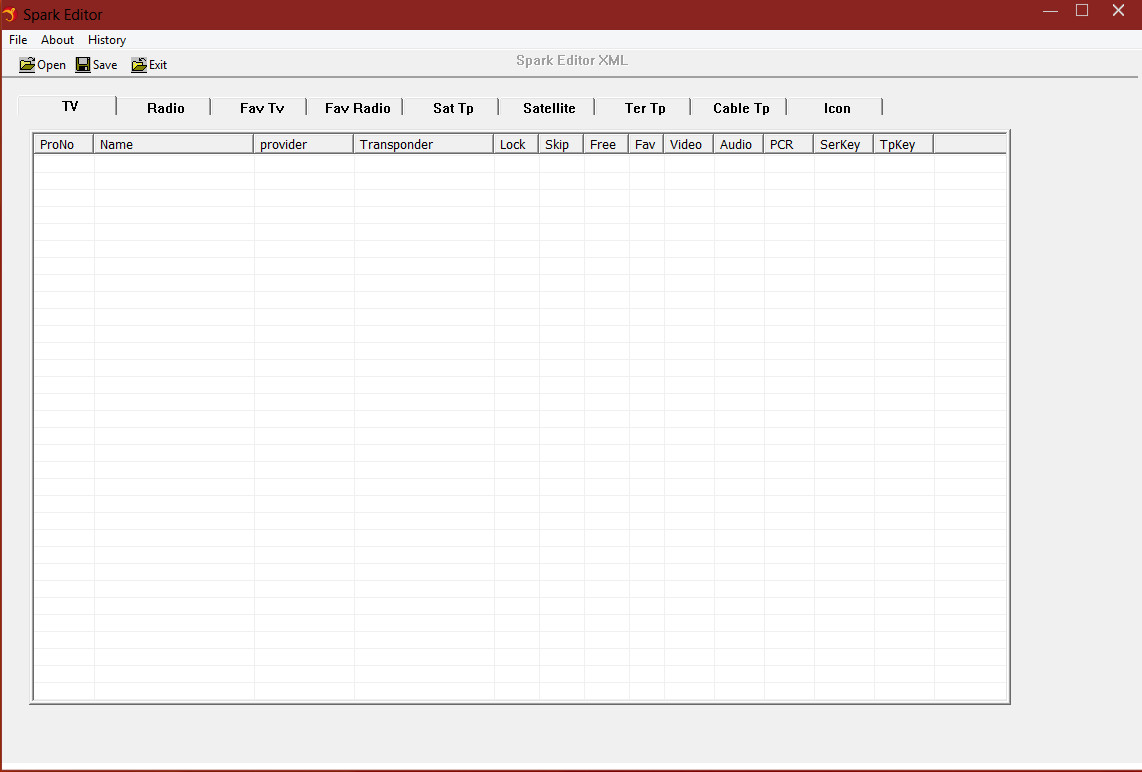This screenshot has height=772, width=1142.
Task: Click the Spark Editor XML title text
Action: point(572,60)
